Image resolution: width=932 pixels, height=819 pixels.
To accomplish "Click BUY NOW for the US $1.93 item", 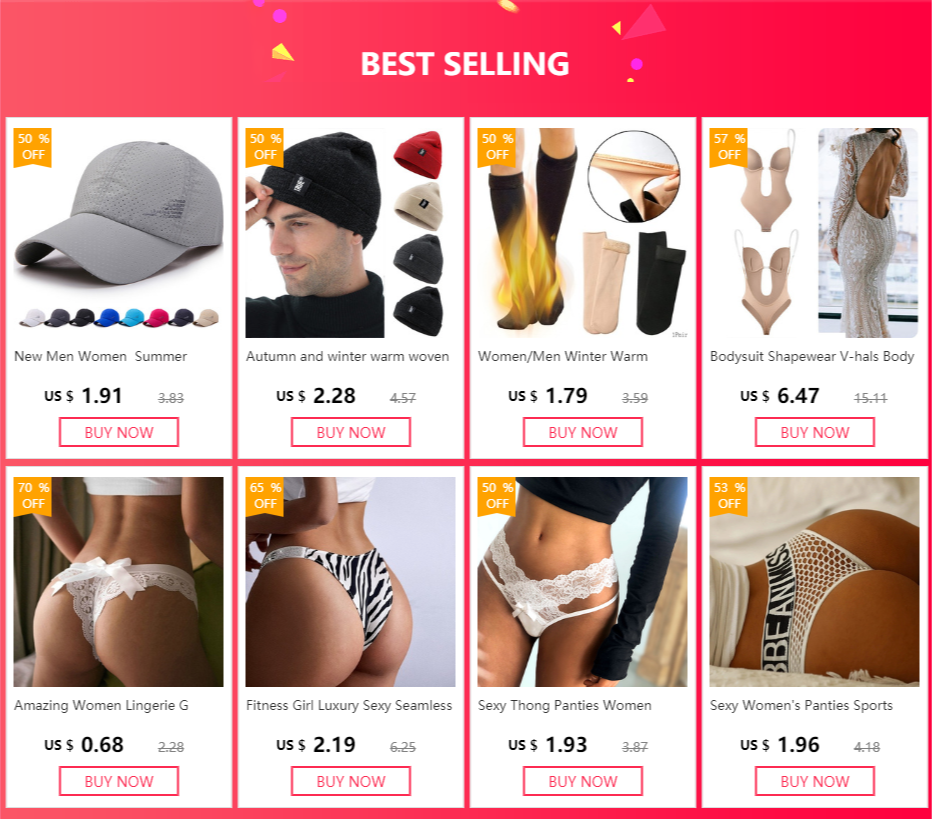I will 582,781.
